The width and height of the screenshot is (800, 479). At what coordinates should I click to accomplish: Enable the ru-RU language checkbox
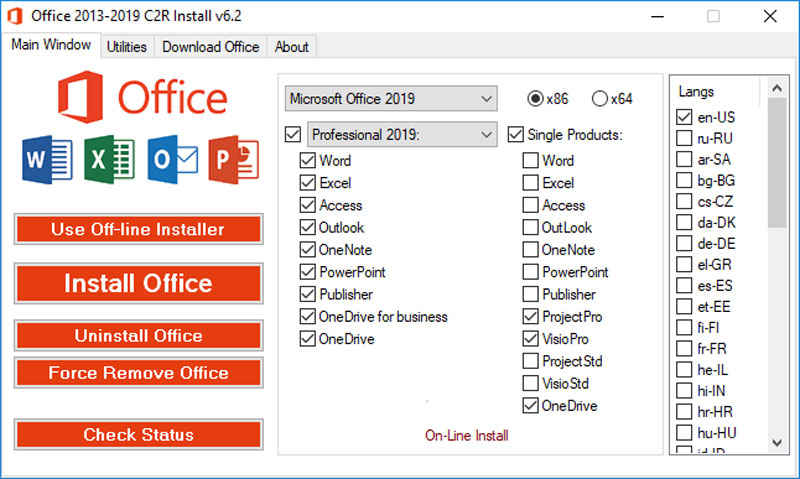click(x=684, y=138)
